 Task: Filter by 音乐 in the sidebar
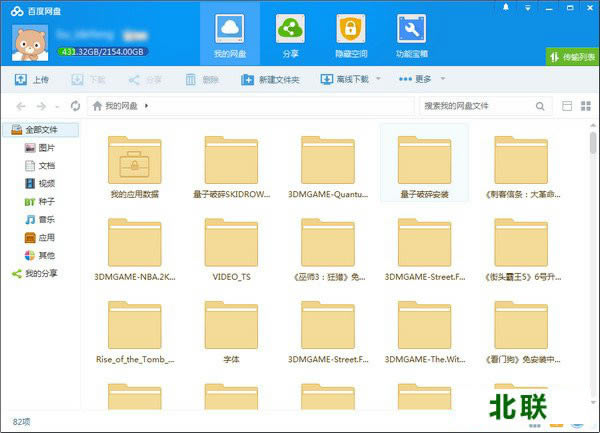[x=40, y=220]
